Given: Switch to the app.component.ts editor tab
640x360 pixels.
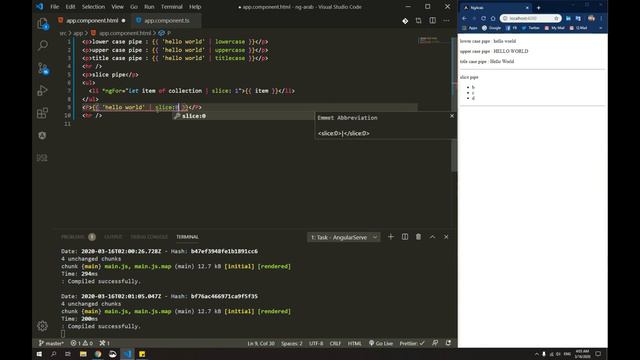Looking at the screenshot, I should click(167, 20).
